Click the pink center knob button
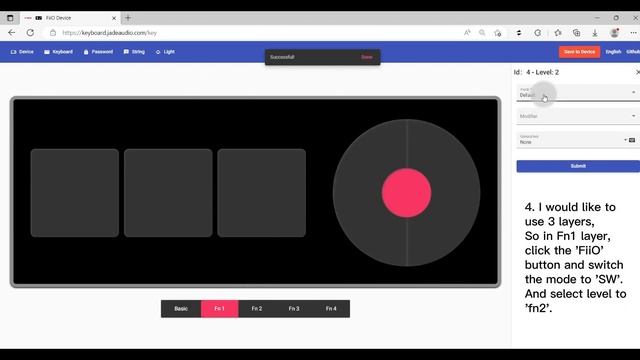The width and height of the screenshot is (640, 360). pyautogui.click(x=407, y=193)
